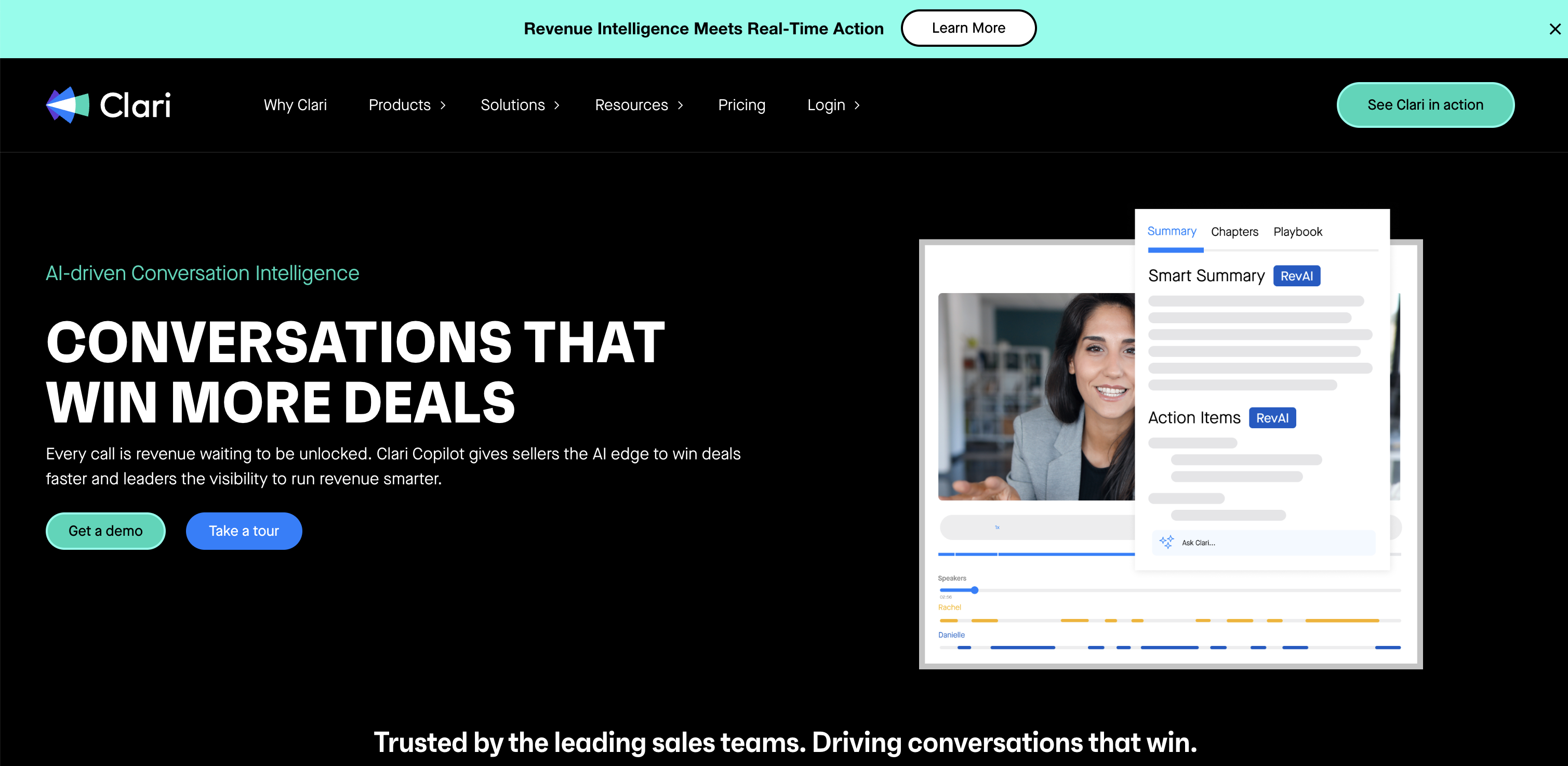Click the video thumbnail of the woman
The height and width of the screenshot is (766, 1568).
[x=1036, y=397]
